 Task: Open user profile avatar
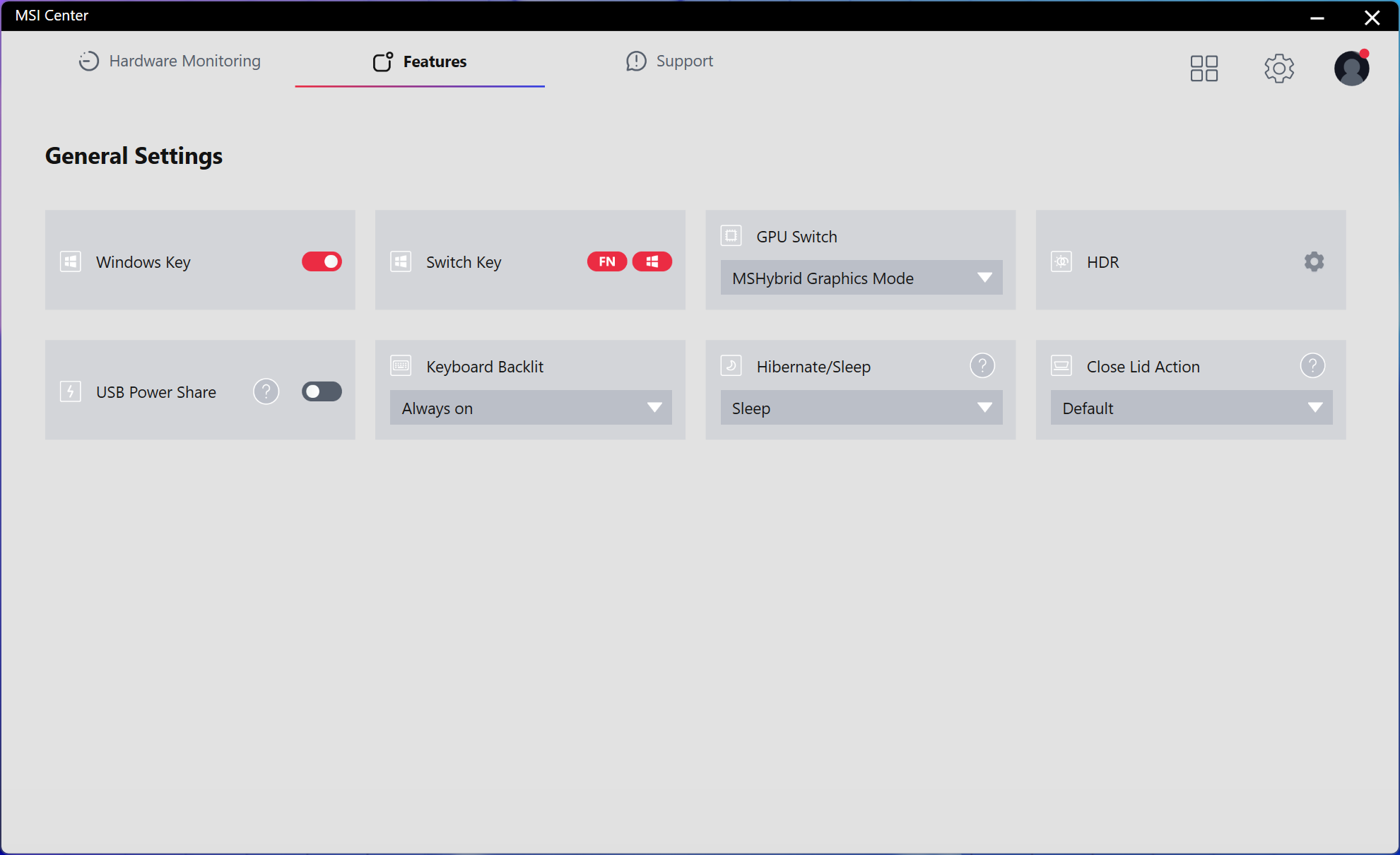(x=1351, y=69)
